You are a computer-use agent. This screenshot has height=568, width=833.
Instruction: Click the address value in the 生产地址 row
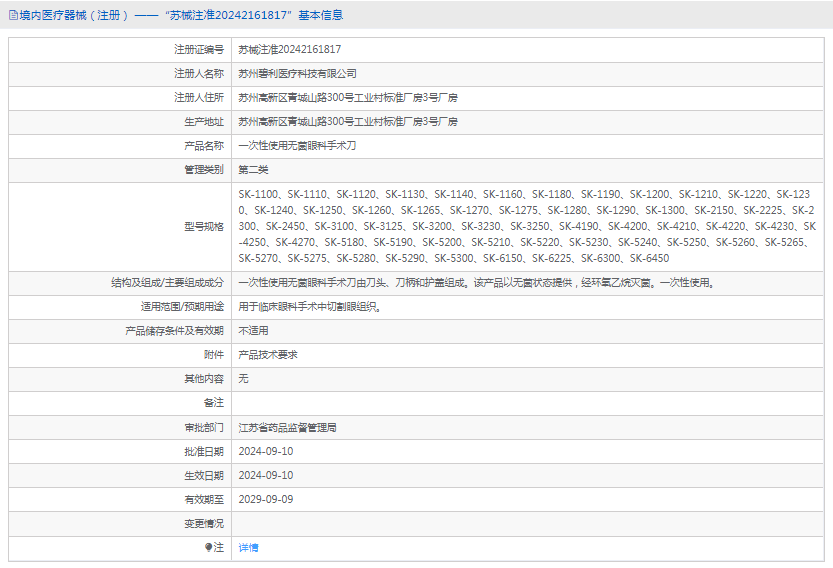(347, 121)
